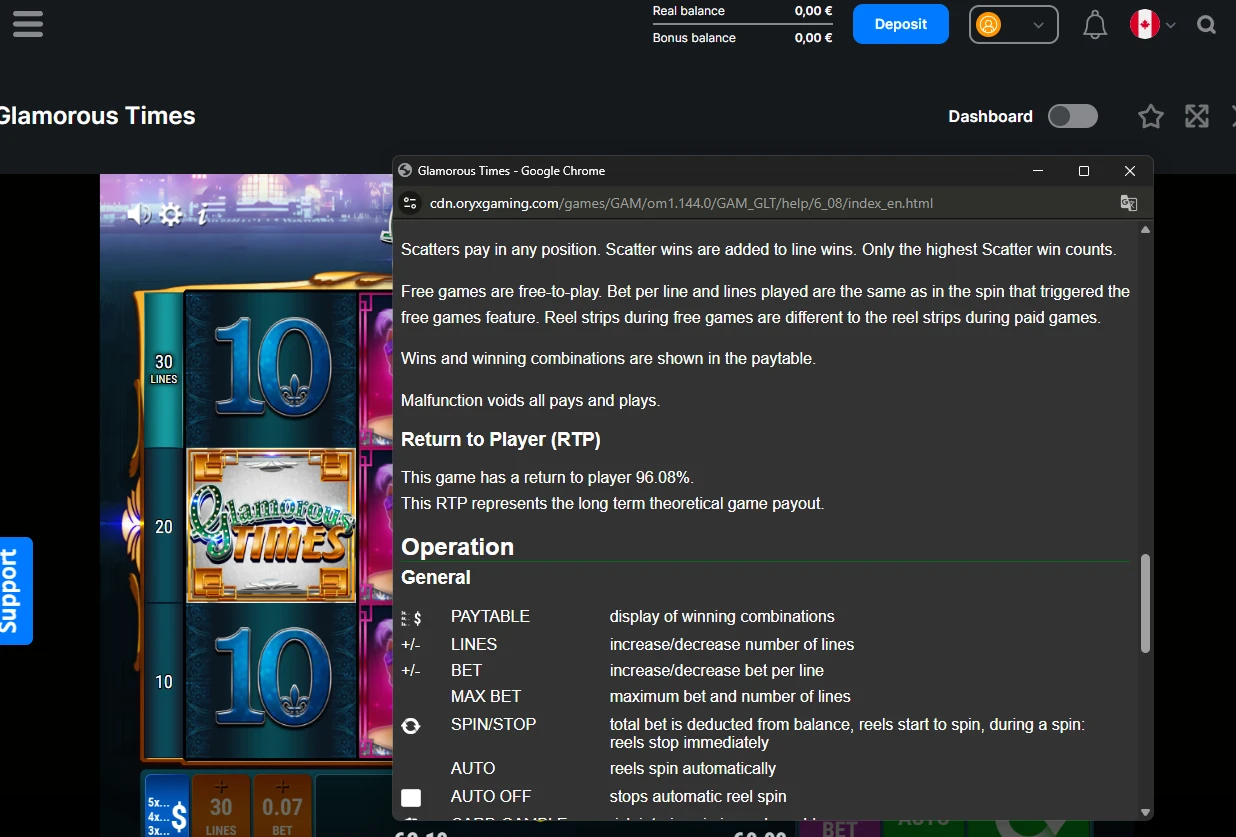The height and width of the screenshot is (837, 1236).
Task: Open the notifications bell
Action: point(1095,25)
